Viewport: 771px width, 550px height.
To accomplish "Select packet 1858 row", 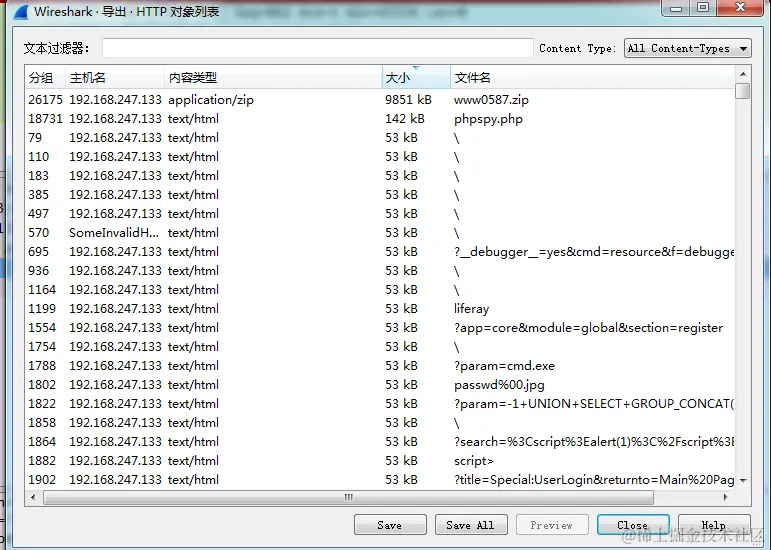I will (380, 423).
